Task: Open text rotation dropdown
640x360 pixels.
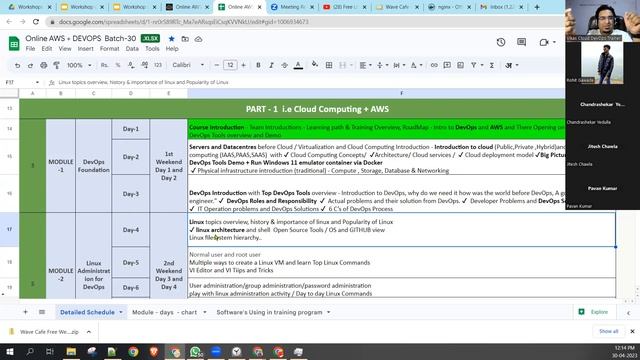Action: click(x=416, y=65)
